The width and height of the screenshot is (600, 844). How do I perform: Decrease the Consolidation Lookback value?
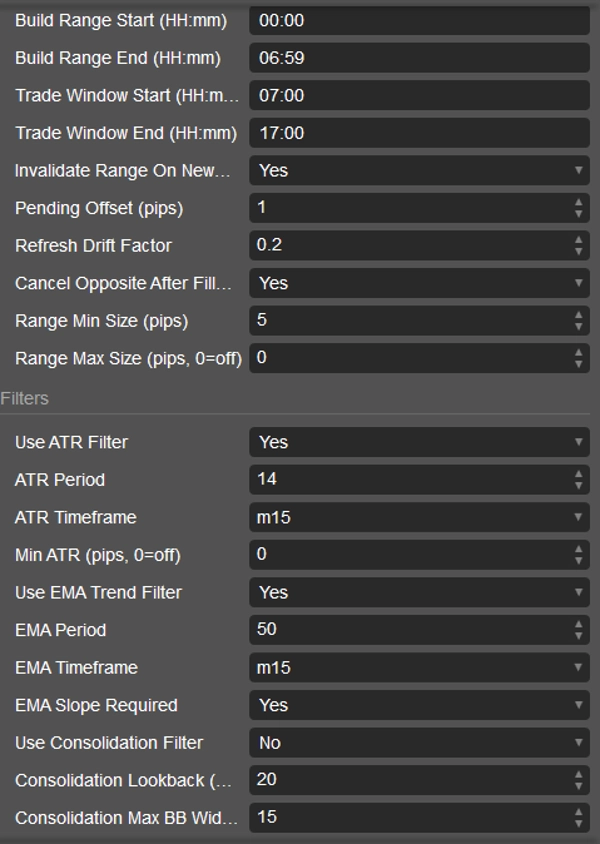[x=578, y=786]
